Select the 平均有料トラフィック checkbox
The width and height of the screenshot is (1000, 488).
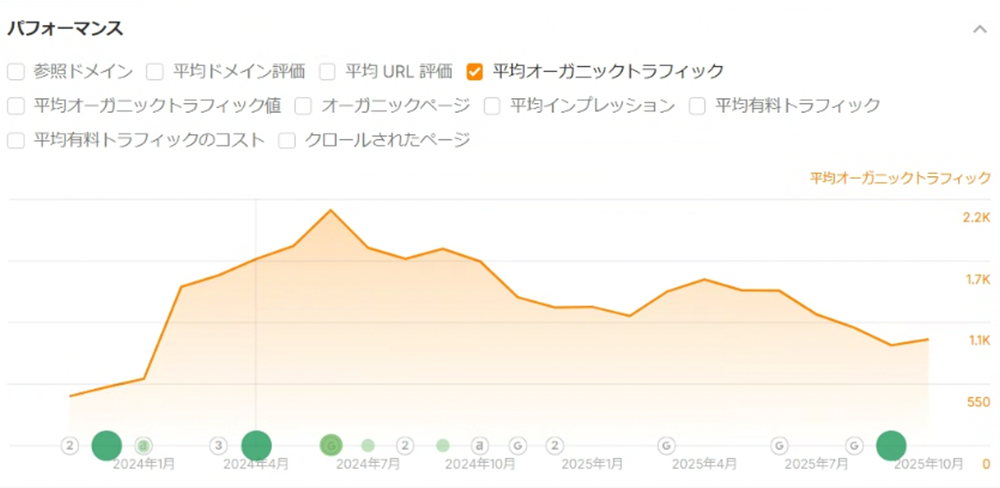698,105
